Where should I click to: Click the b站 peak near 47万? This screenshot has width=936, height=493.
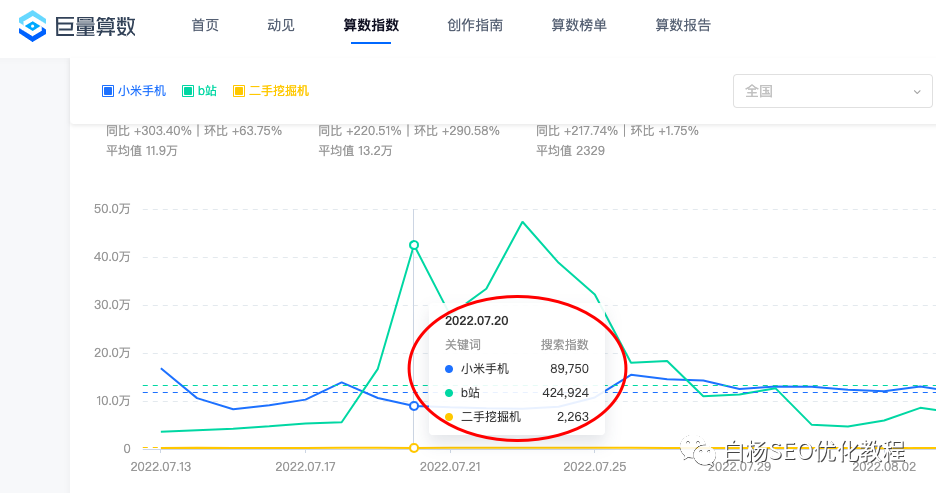point(522,222)
